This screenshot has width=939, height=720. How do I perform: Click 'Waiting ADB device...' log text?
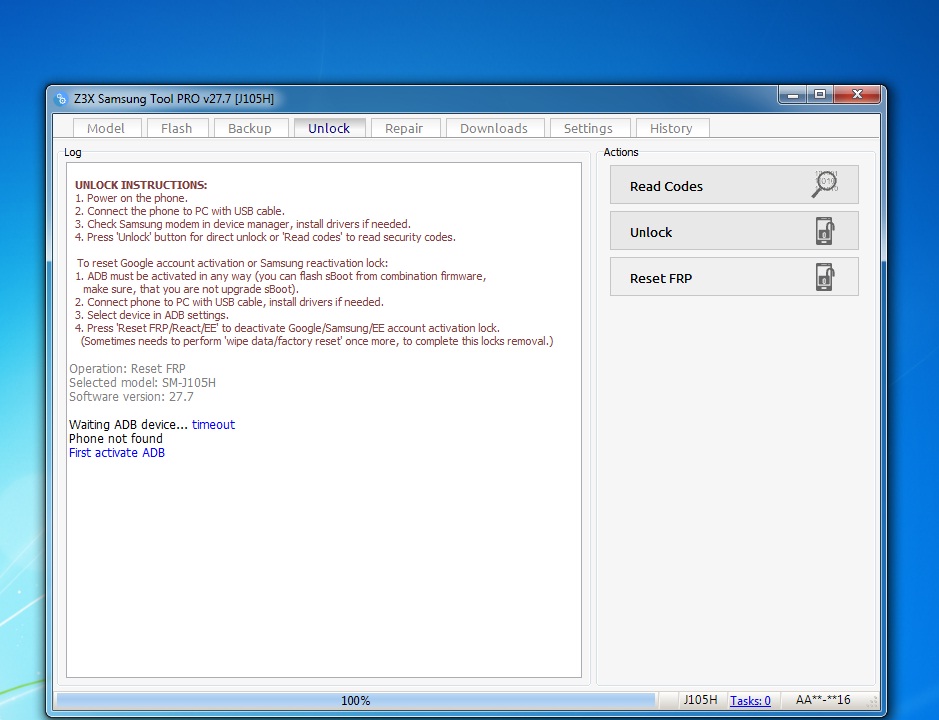coord(129,425)
